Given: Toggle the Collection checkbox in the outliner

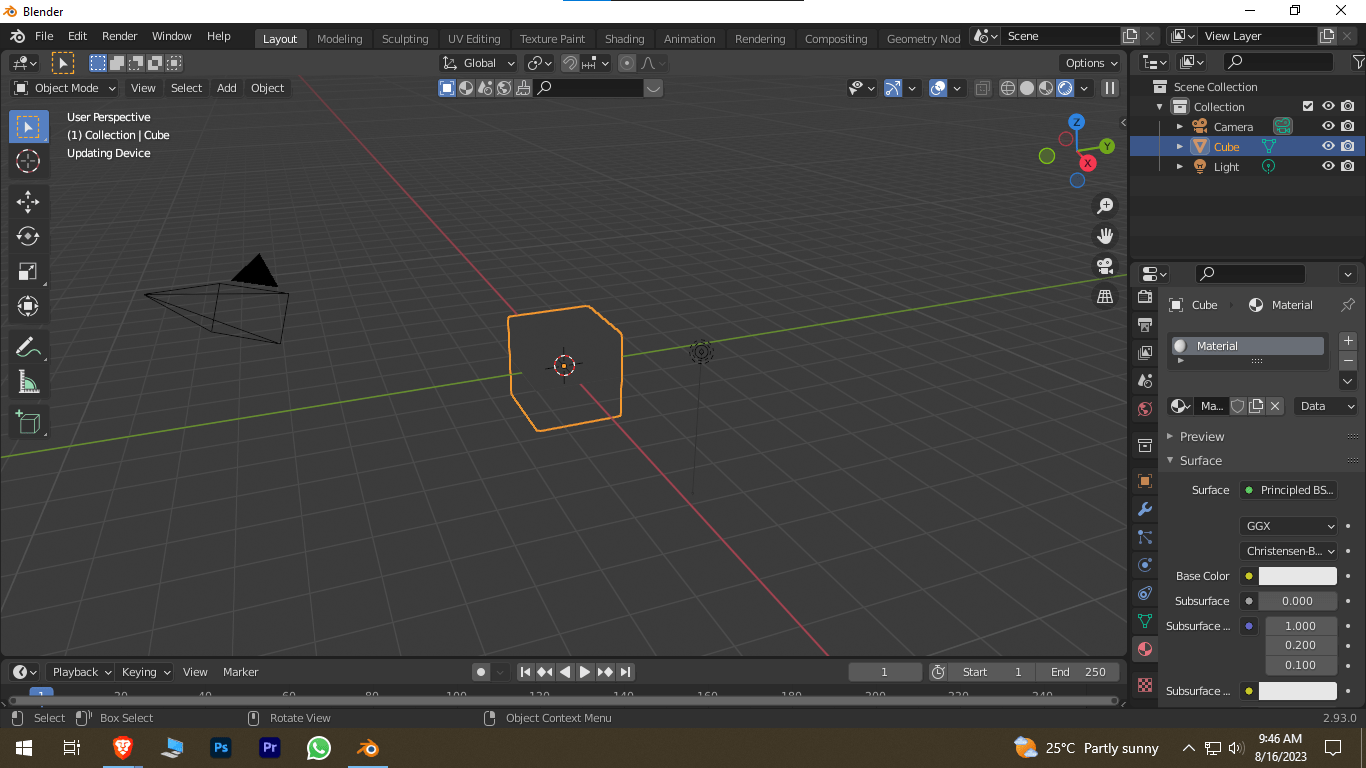Looking at the screenshot, I should tap(1307, 106).
